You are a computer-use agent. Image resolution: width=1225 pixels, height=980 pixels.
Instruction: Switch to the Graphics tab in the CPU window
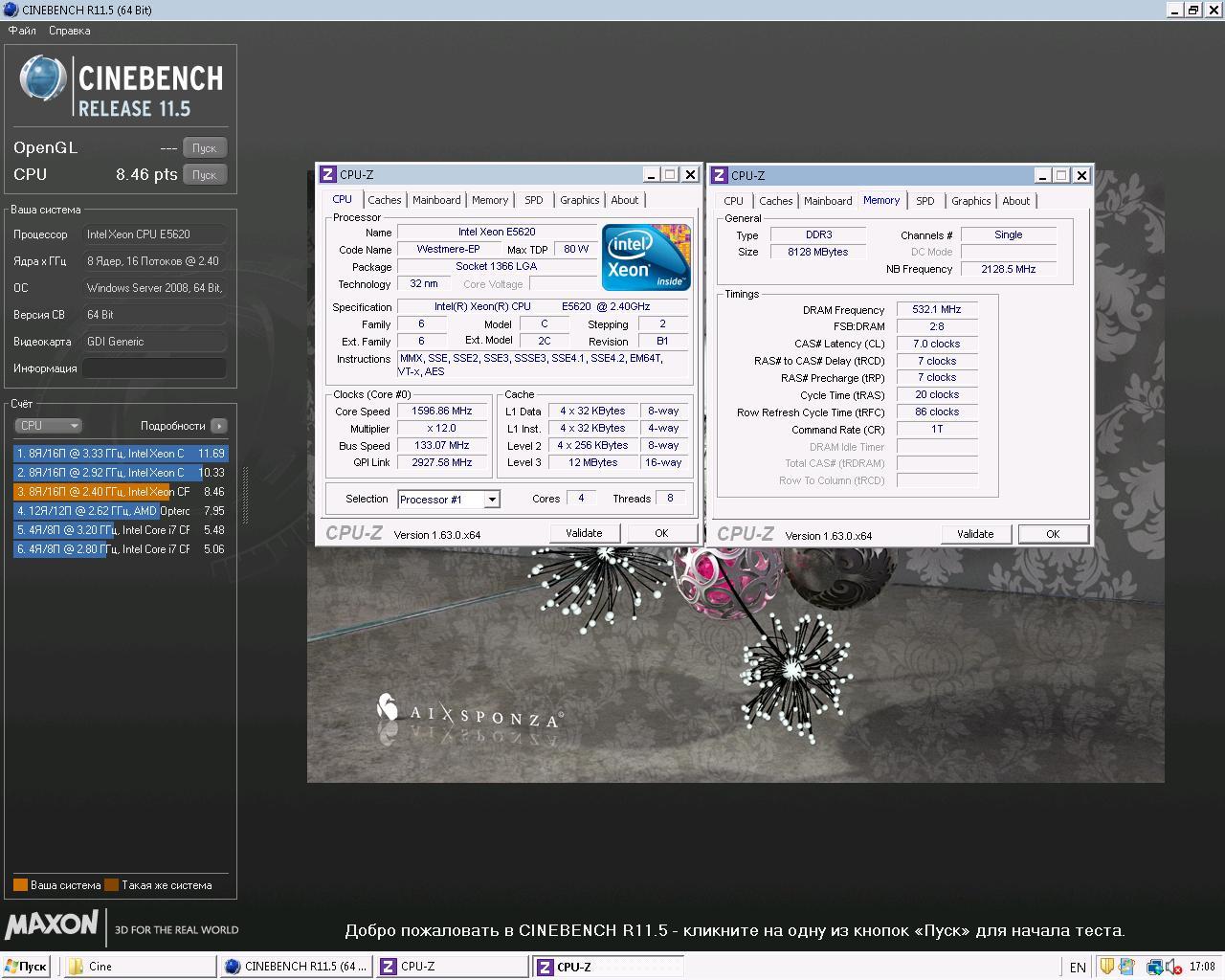(580, 200)
